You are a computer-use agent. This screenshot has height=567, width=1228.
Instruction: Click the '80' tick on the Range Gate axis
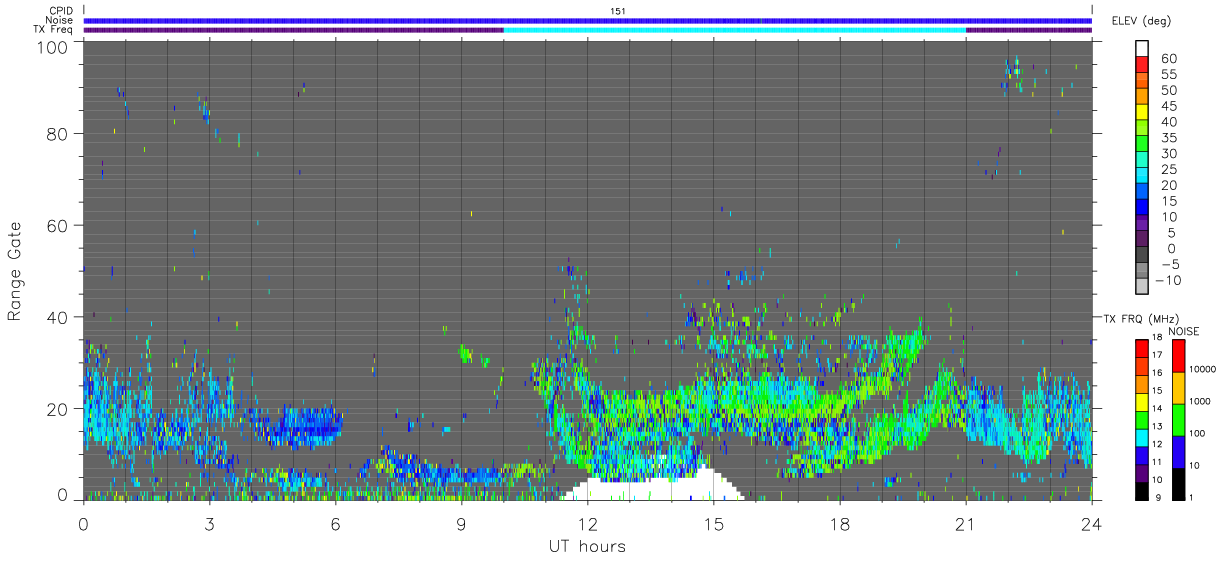58,133
